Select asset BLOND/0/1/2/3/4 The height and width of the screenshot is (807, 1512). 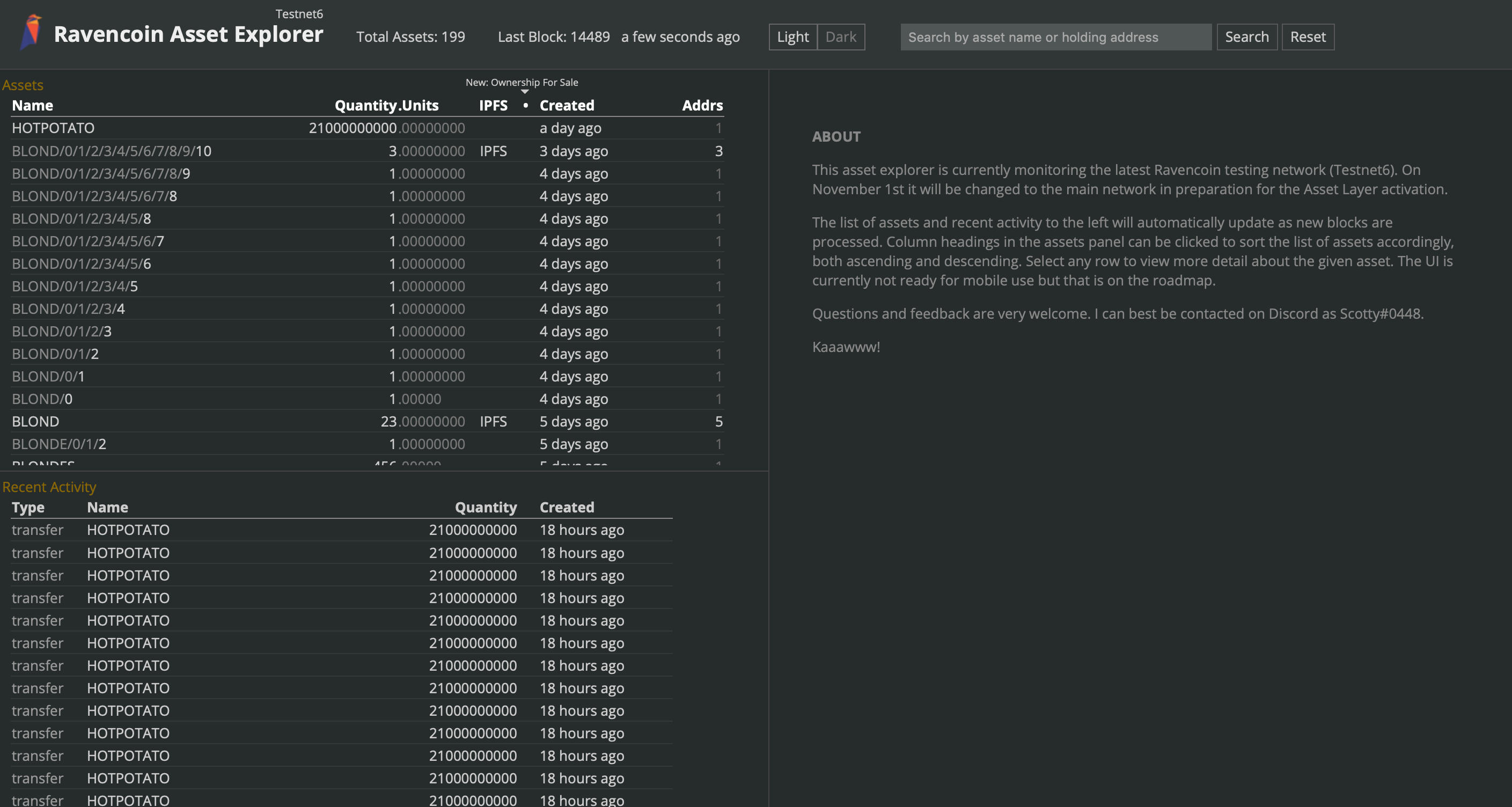click(x=368, y=309)
